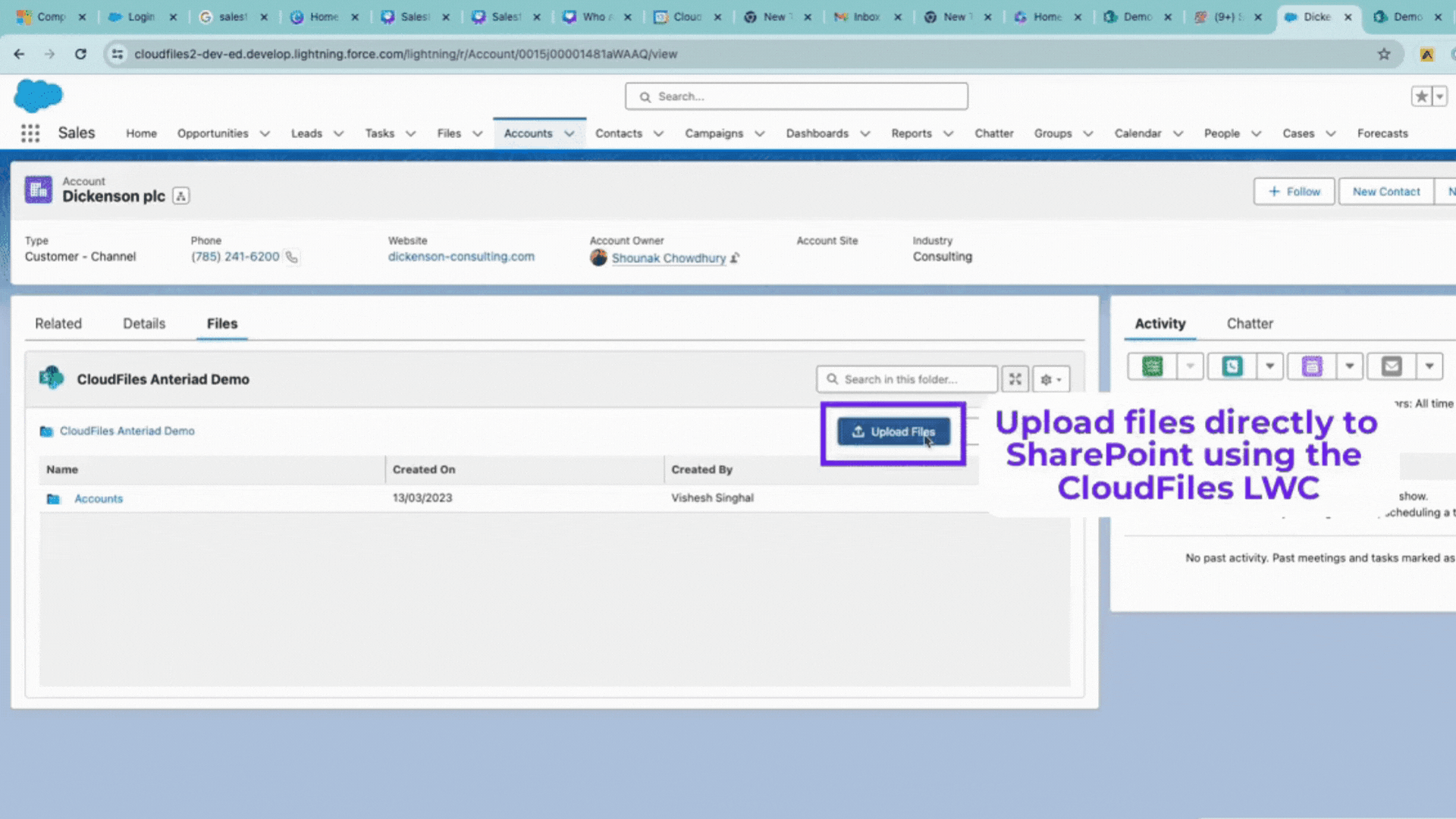Select the Accounts navigation menu item
Viewport: 1456px width, 819px height.
click(x=528, y=132)
